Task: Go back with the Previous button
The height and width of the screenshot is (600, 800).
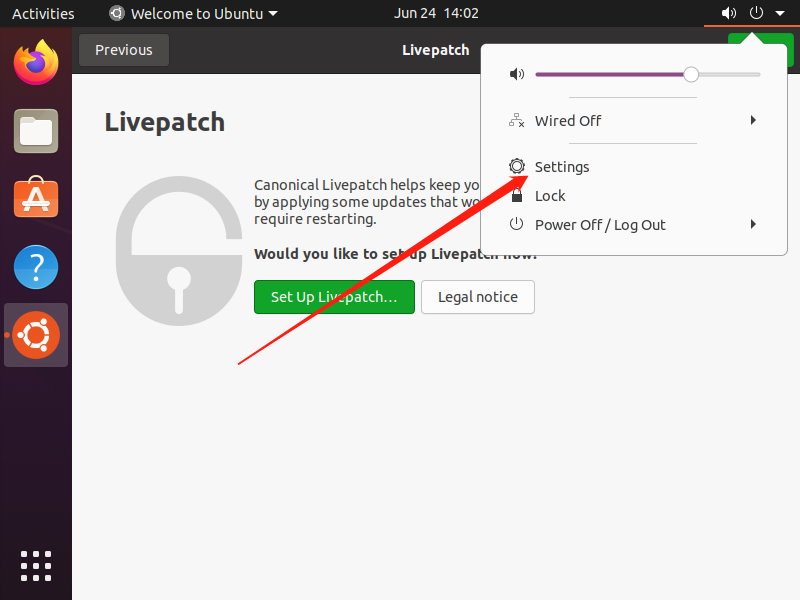Action: 124,50
